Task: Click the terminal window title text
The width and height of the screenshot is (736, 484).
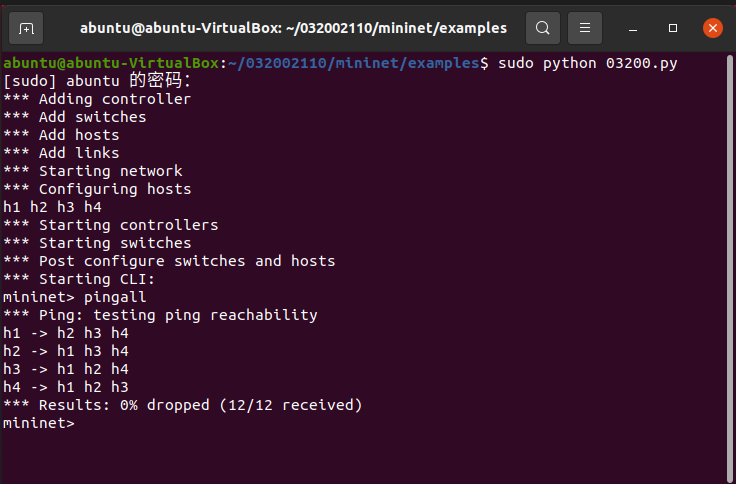Action: 293,28
